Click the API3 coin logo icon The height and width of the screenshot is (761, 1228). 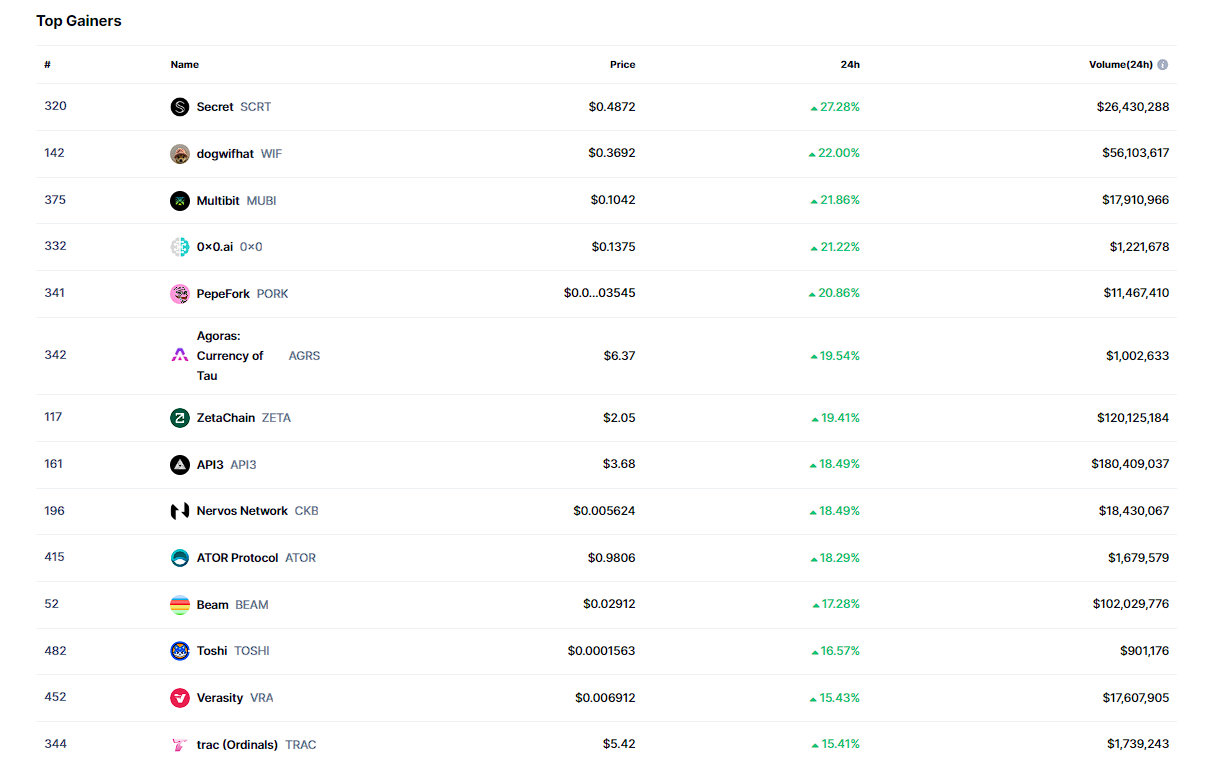(180, 465)
